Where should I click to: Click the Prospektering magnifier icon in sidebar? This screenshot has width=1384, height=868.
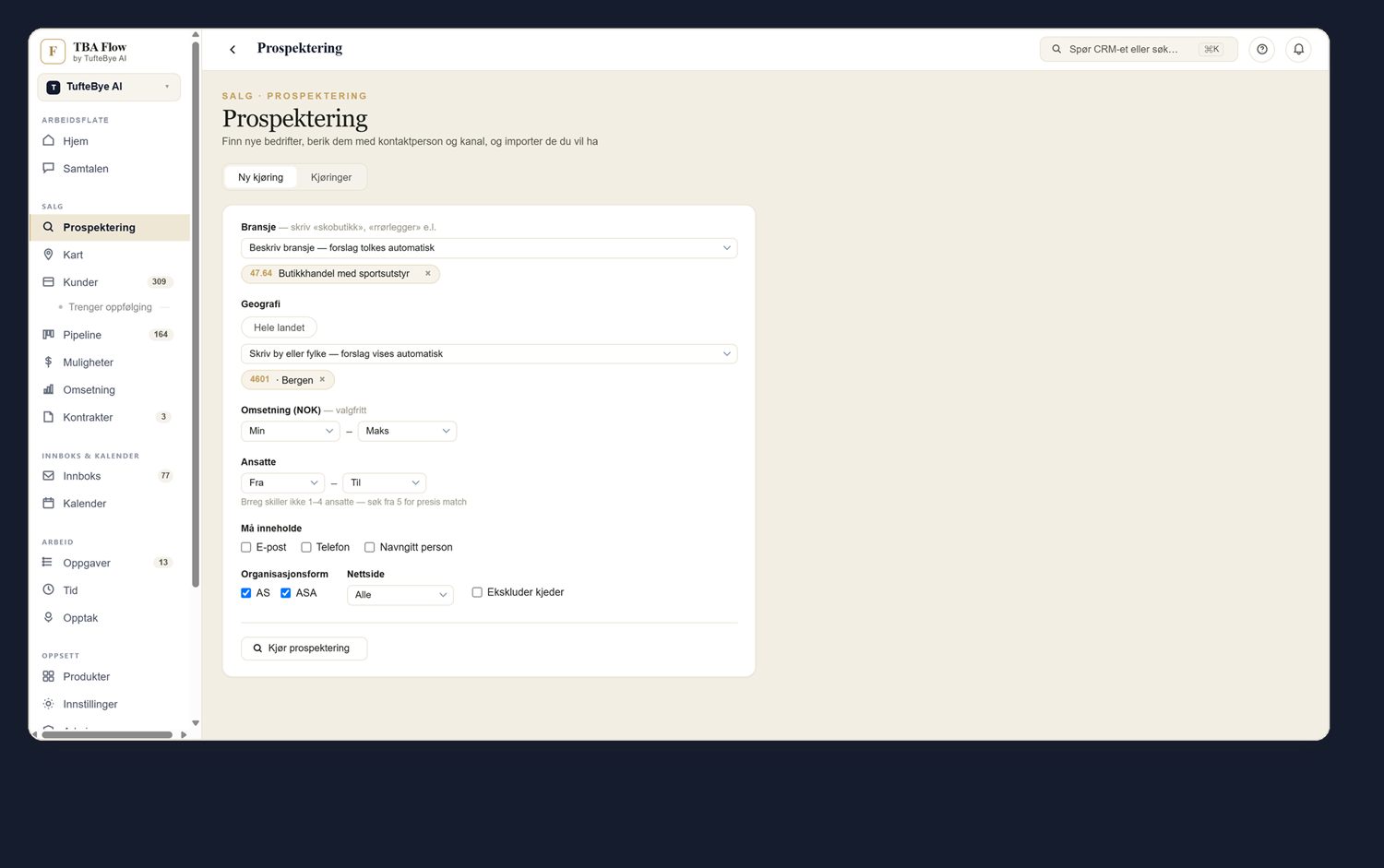pyautogui.click(x=49, y=227)
